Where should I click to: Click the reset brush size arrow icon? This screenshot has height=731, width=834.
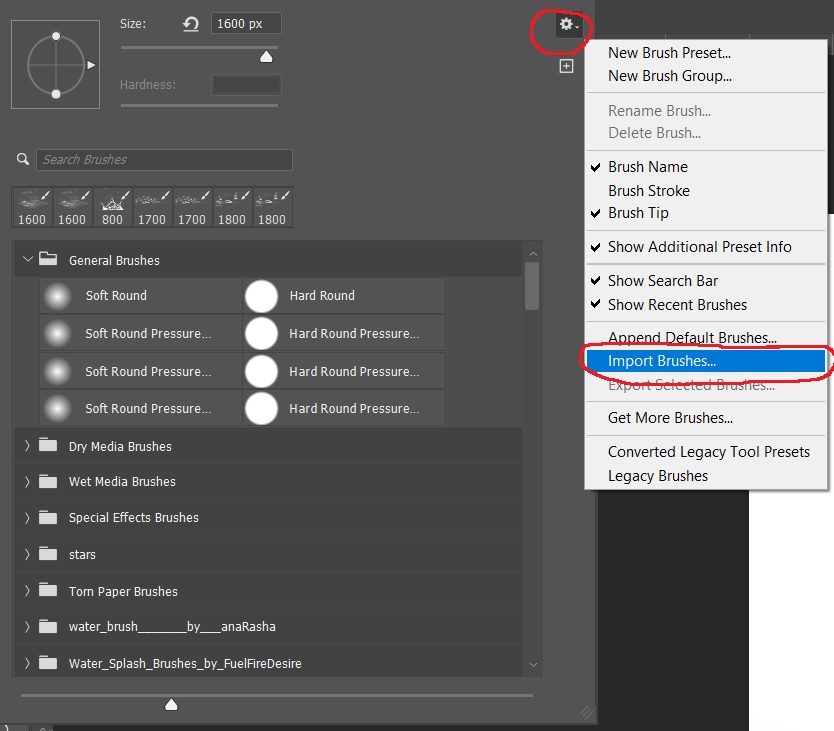click(191, 24)
